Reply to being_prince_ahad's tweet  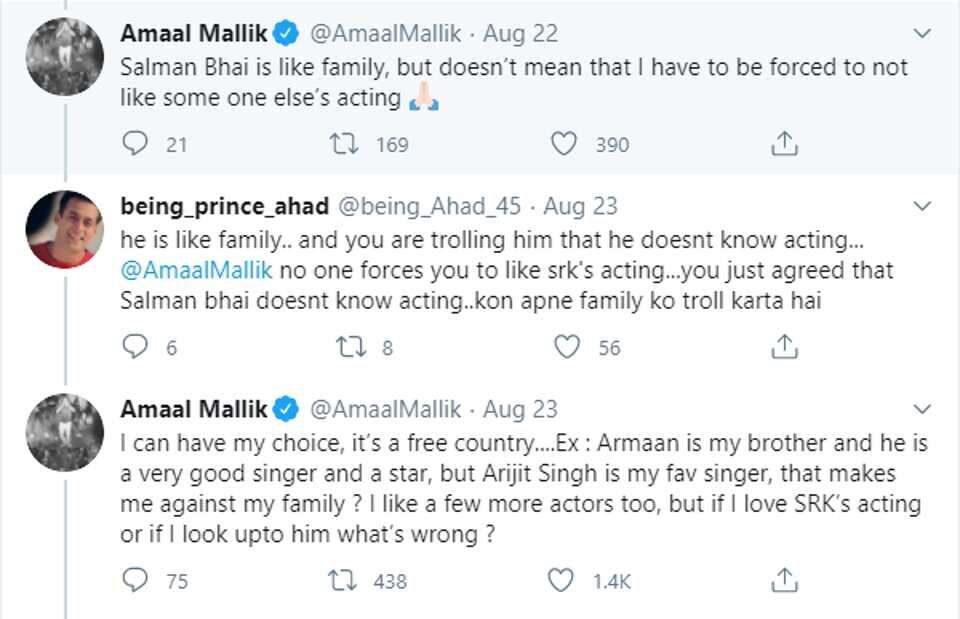tap(135, 347)
